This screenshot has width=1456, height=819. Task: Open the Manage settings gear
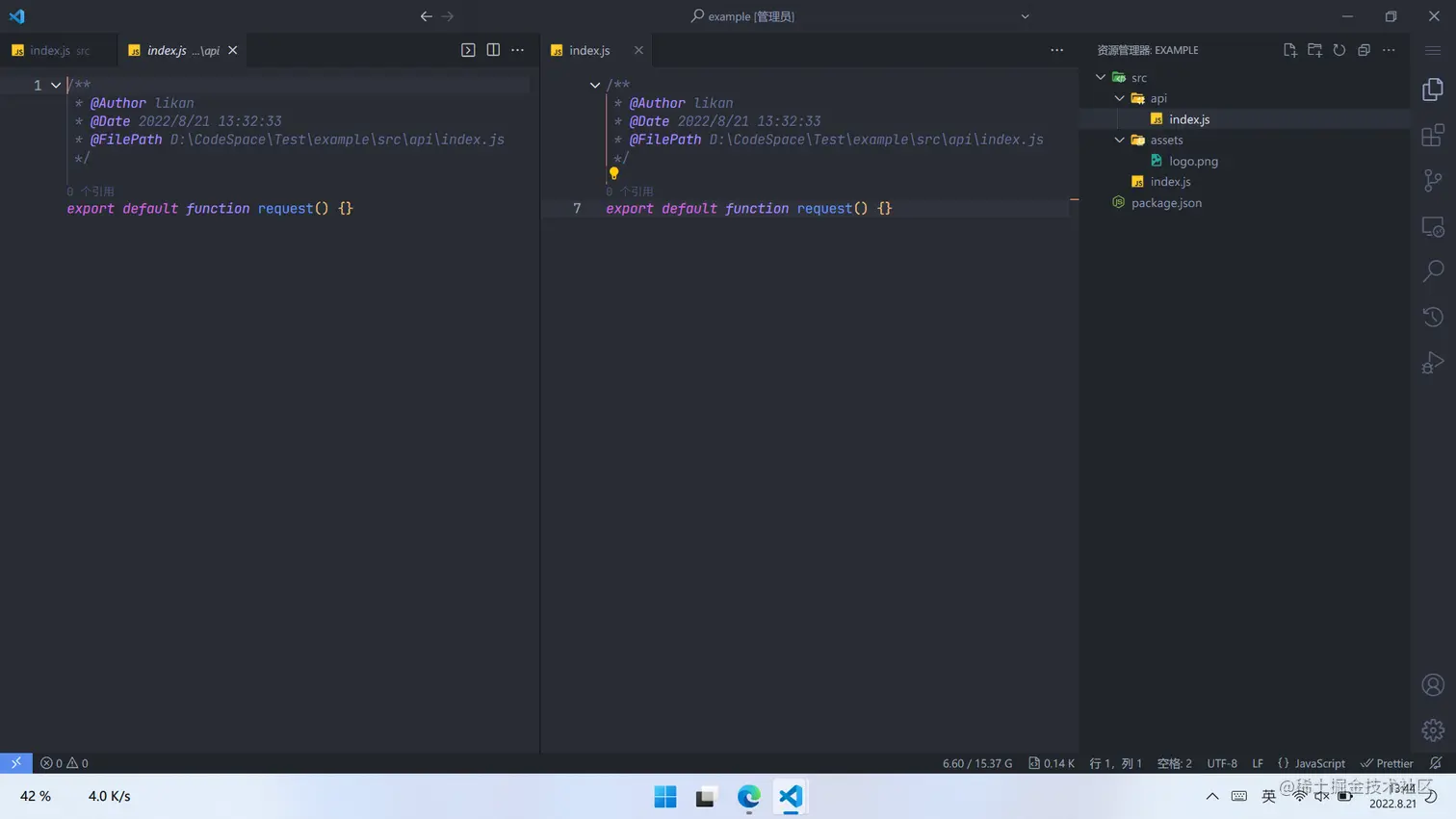[x=1433, y=729]
